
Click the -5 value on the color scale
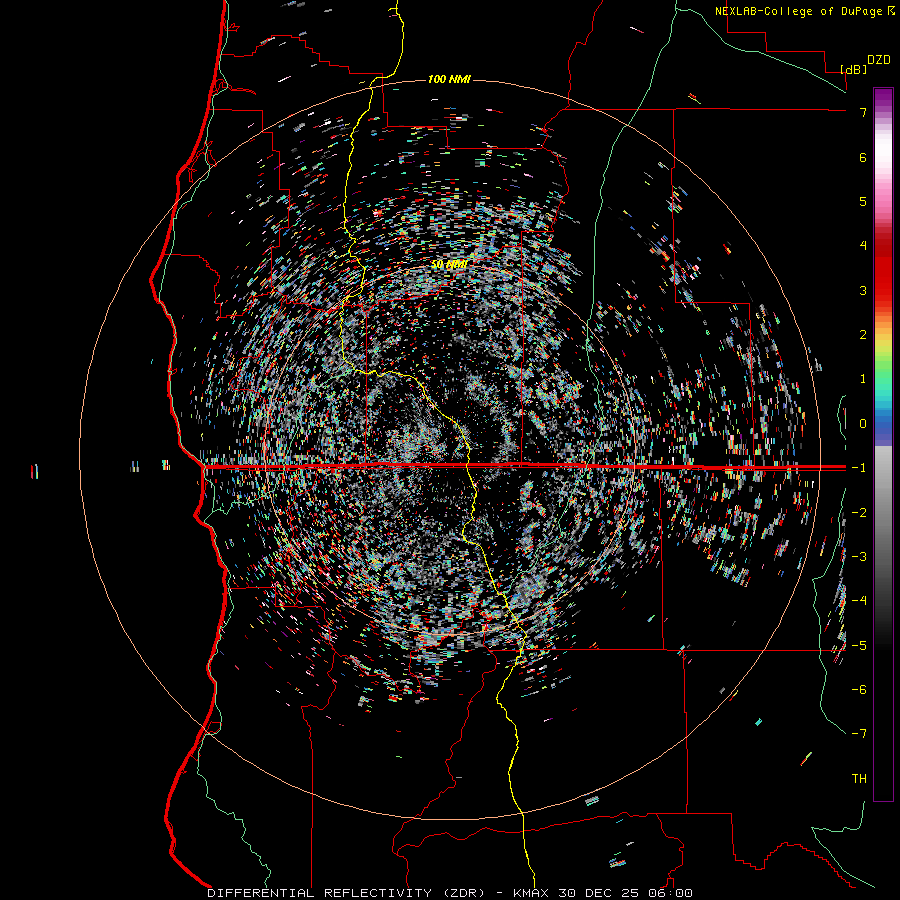coord(859,646)
